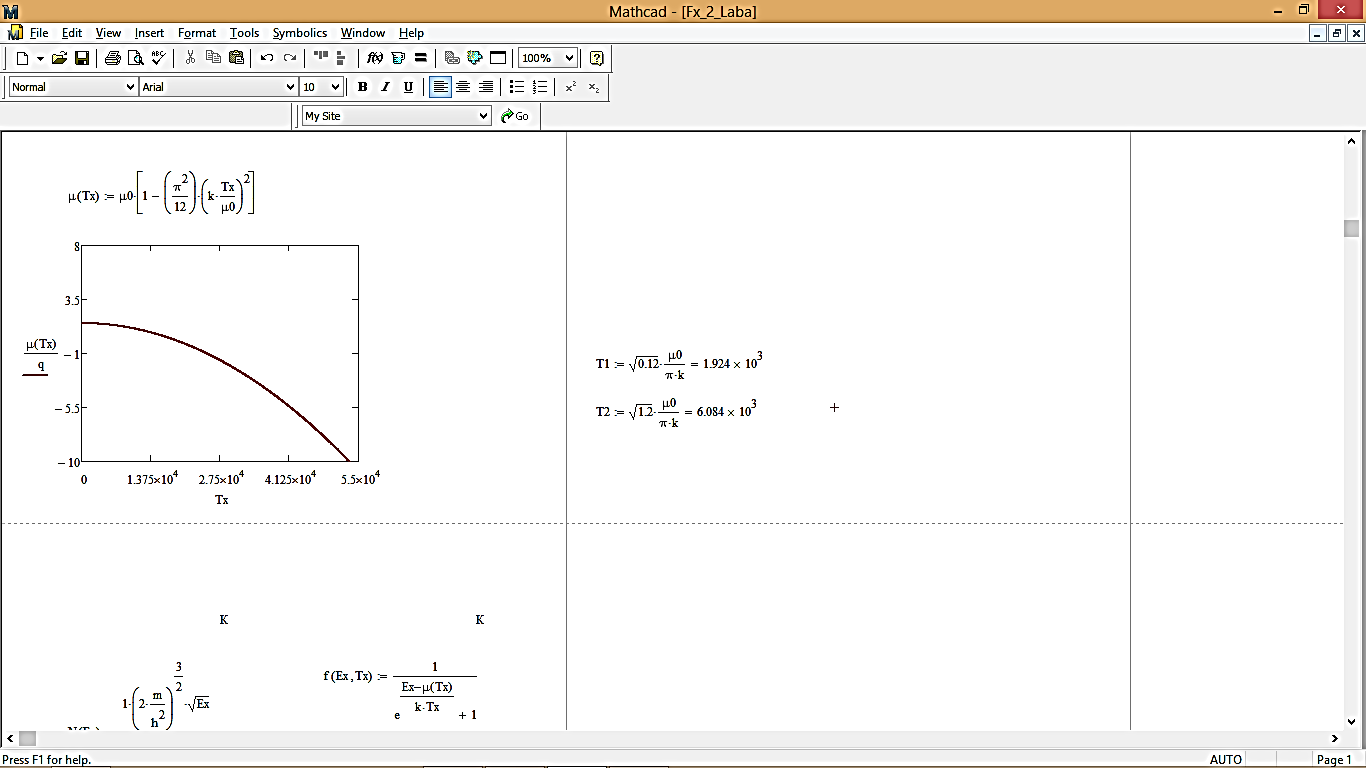Click the horizontal scrollbar right arrow

(x=1336, y=739)
